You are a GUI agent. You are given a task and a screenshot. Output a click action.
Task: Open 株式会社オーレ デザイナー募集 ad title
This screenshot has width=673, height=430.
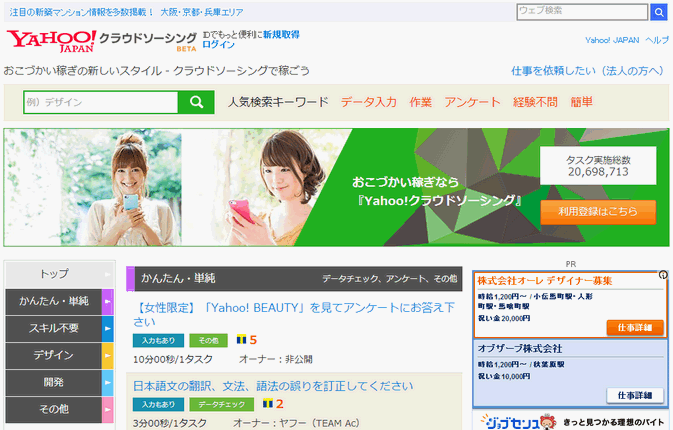point(545,281)
